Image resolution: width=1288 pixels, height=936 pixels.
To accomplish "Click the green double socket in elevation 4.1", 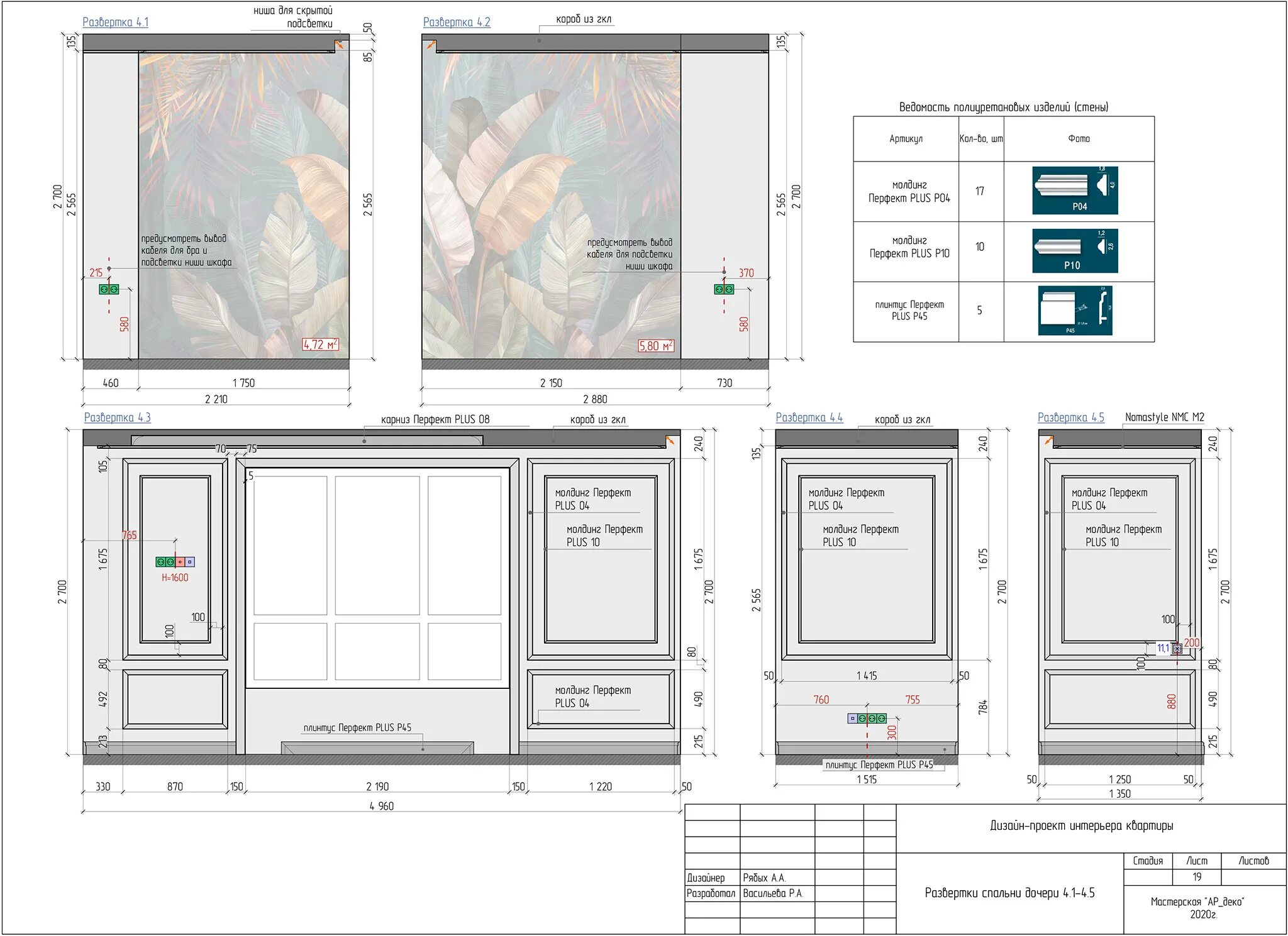I will tap(109, 289).
